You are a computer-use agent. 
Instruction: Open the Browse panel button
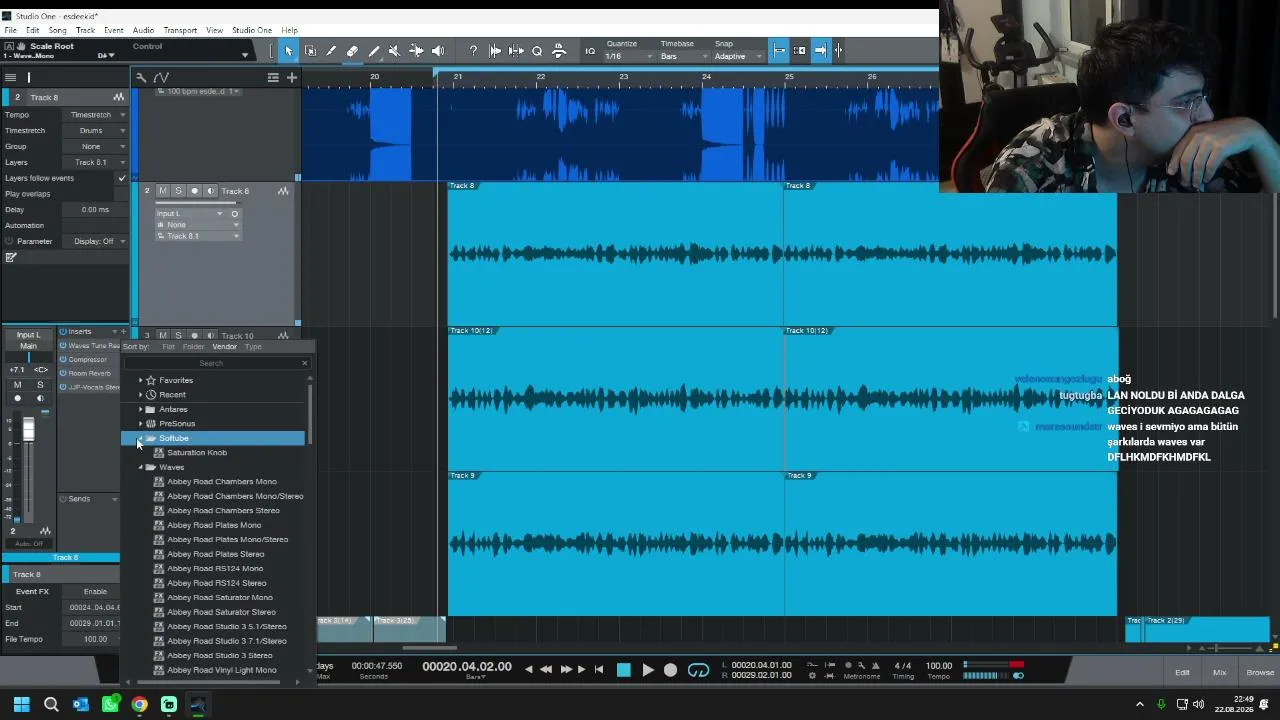click(x=1260, y=672)
